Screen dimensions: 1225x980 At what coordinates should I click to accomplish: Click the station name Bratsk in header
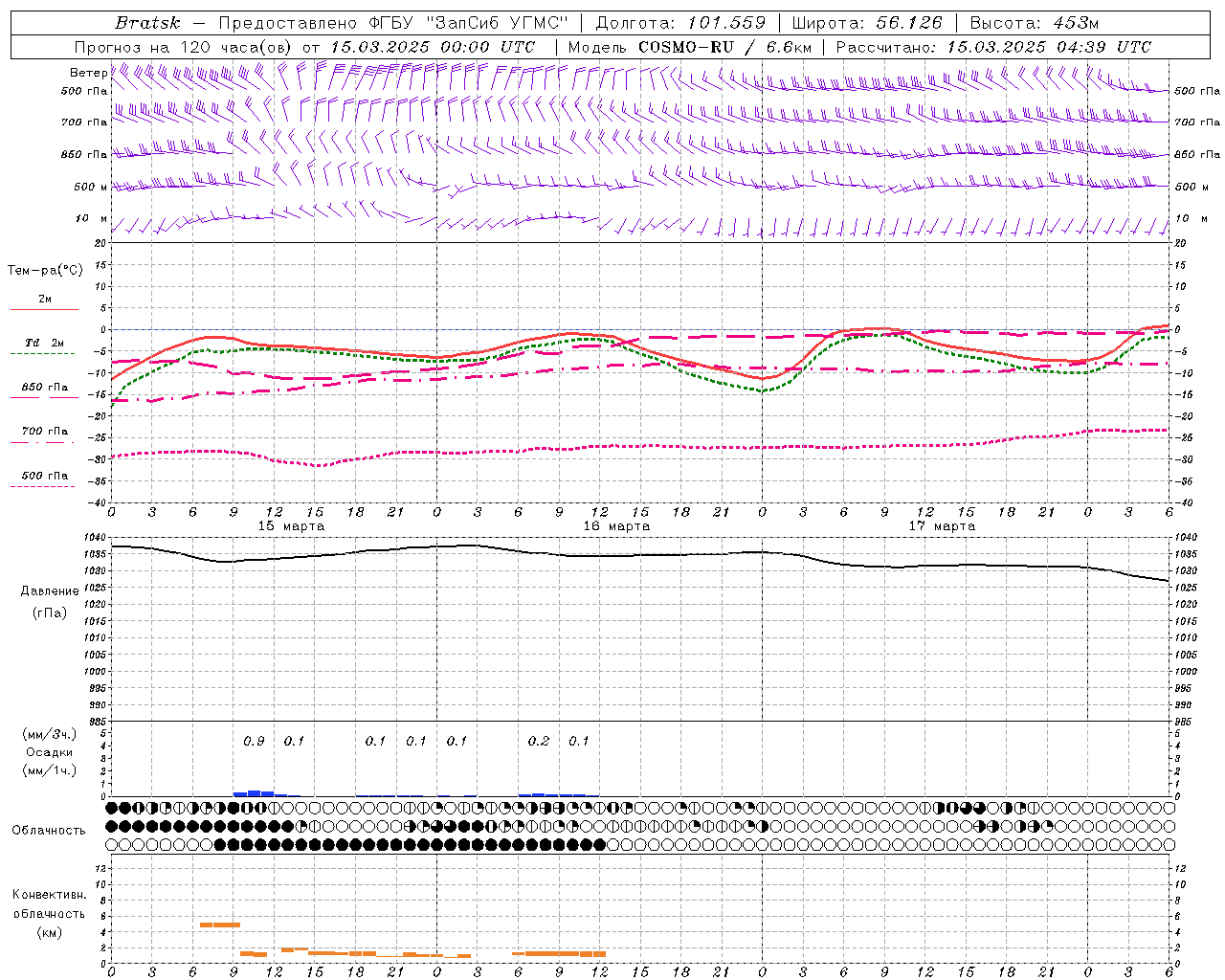click(147, 23)
